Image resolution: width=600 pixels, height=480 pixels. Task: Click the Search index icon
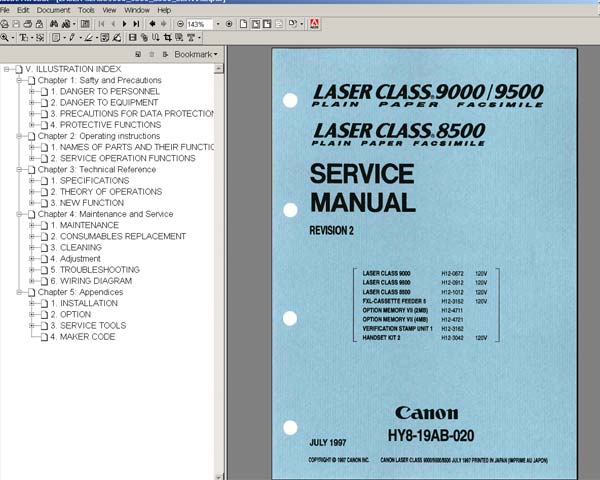click(66, 24)
